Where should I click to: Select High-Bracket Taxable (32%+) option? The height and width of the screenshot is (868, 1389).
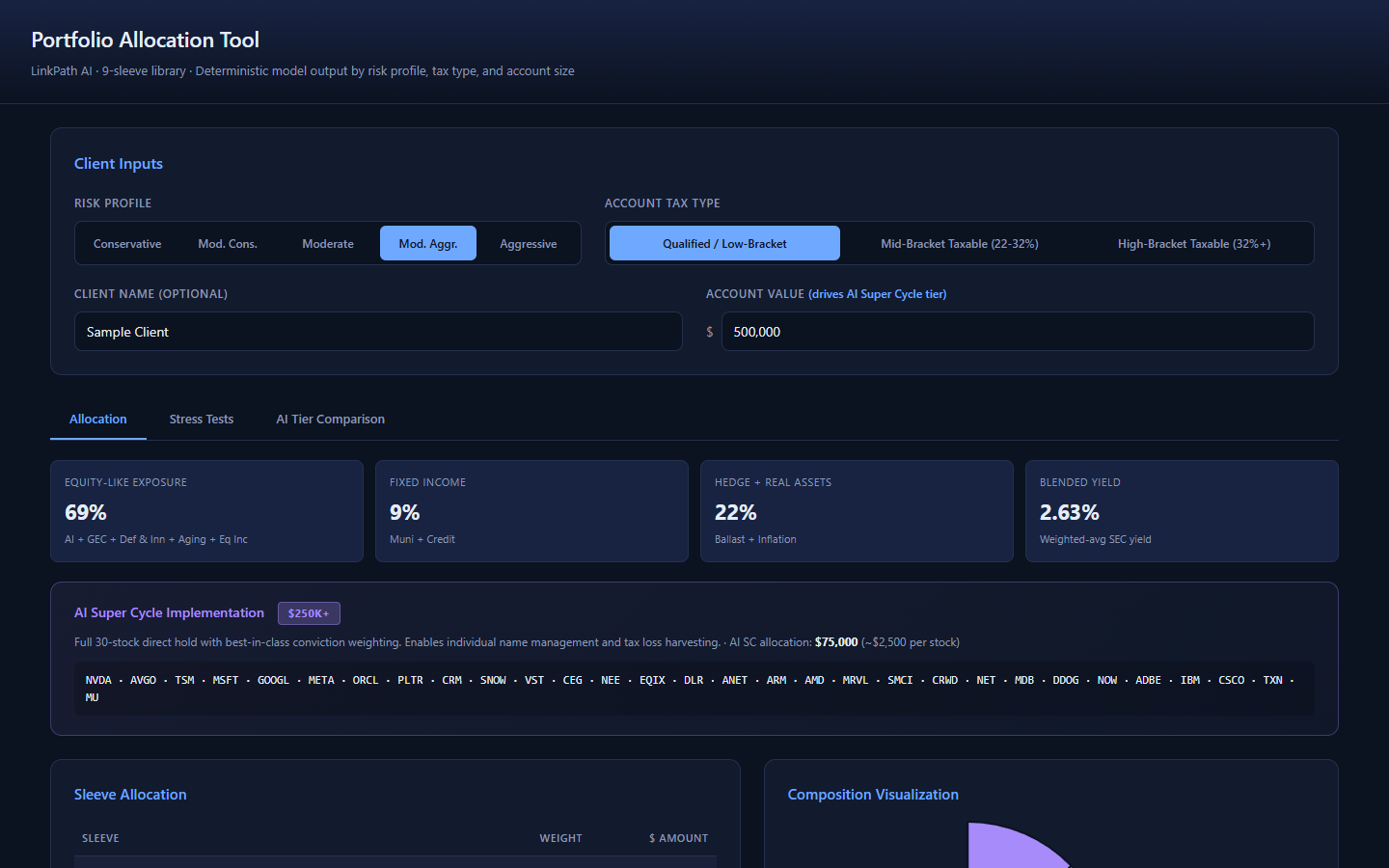coord(1194,243)
